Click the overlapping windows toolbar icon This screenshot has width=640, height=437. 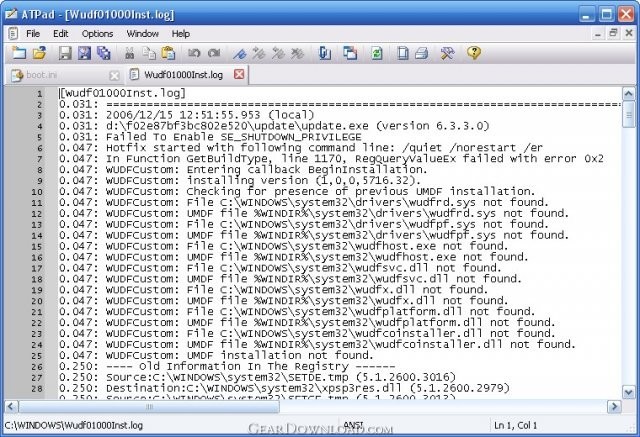coord(350,53)
